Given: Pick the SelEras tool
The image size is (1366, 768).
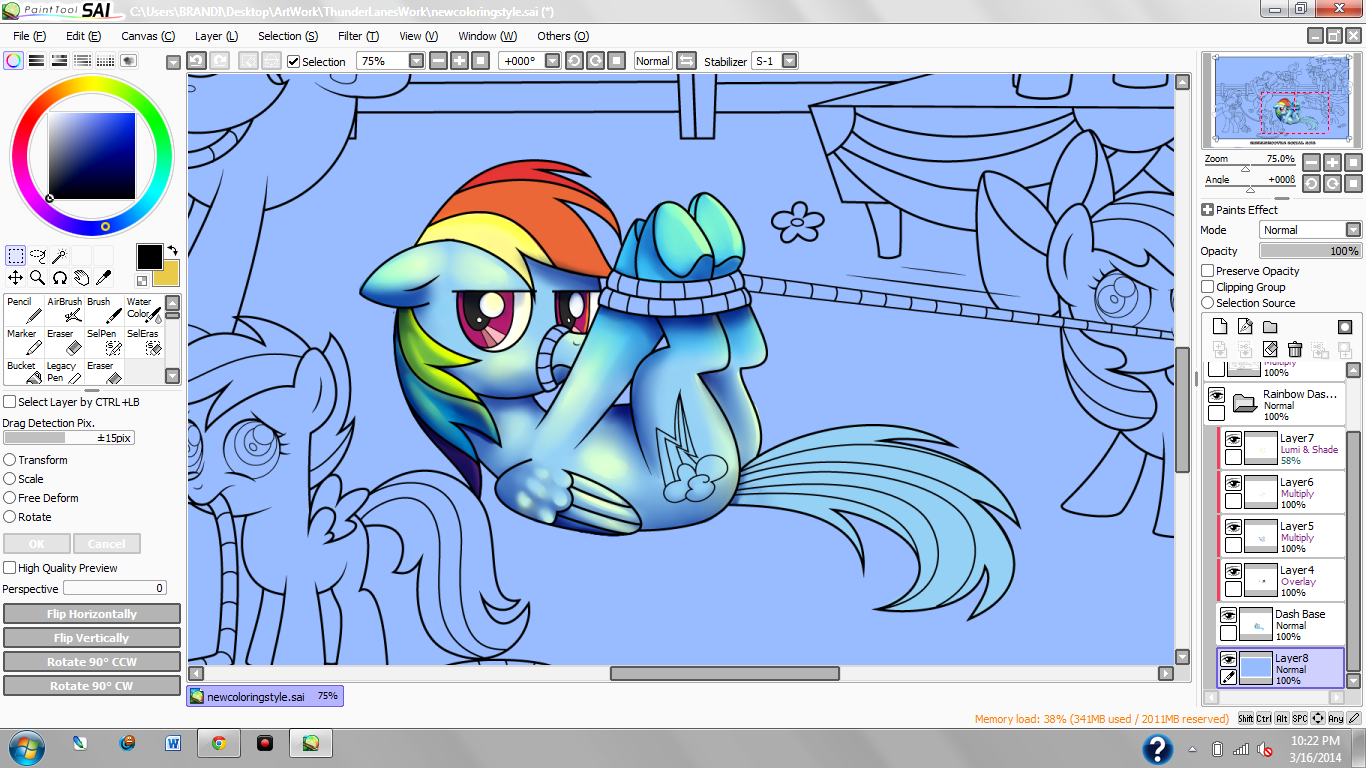Looking at the screenshot, I should point(143,342).
